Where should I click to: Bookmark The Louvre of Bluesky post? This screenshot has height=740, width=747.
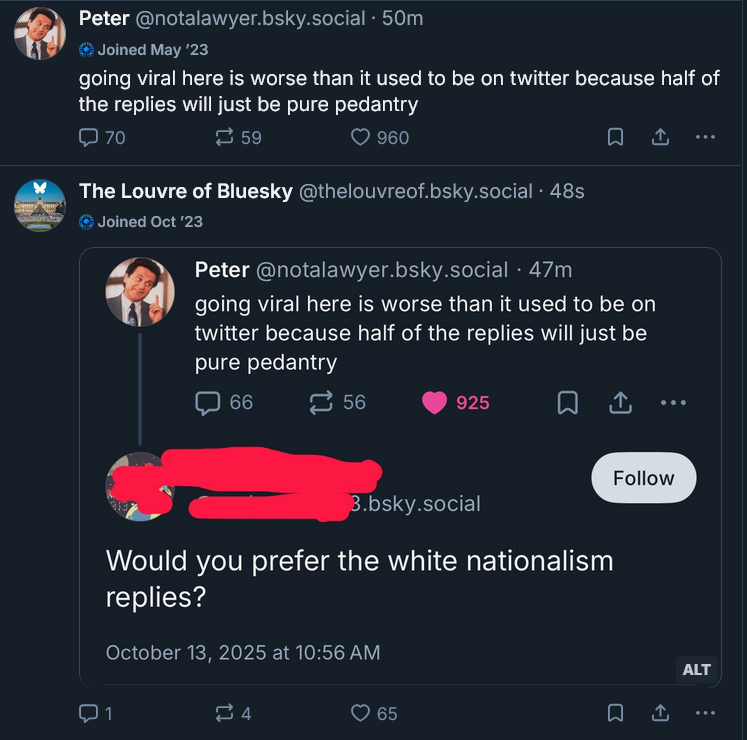pyautogui.click(x=616, y=713)
